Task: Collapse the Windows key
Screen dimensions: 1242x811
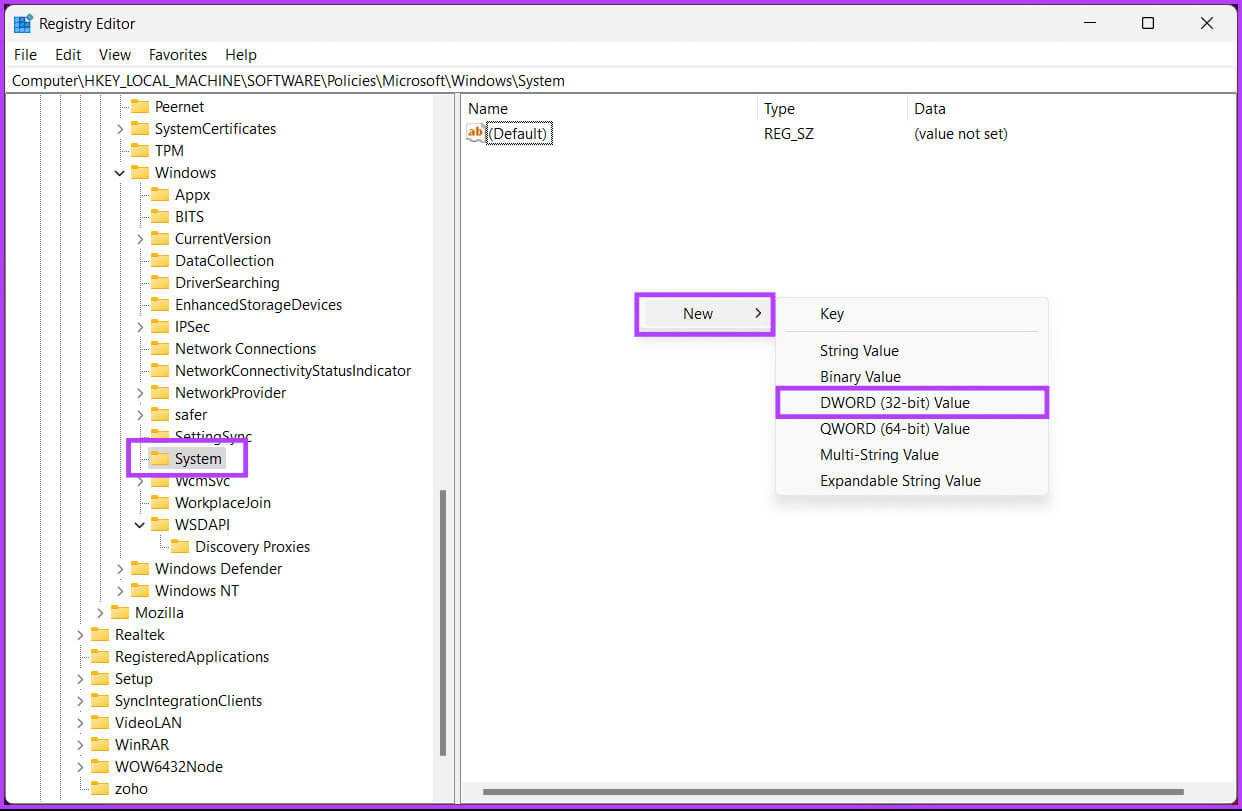Action: 120,173
